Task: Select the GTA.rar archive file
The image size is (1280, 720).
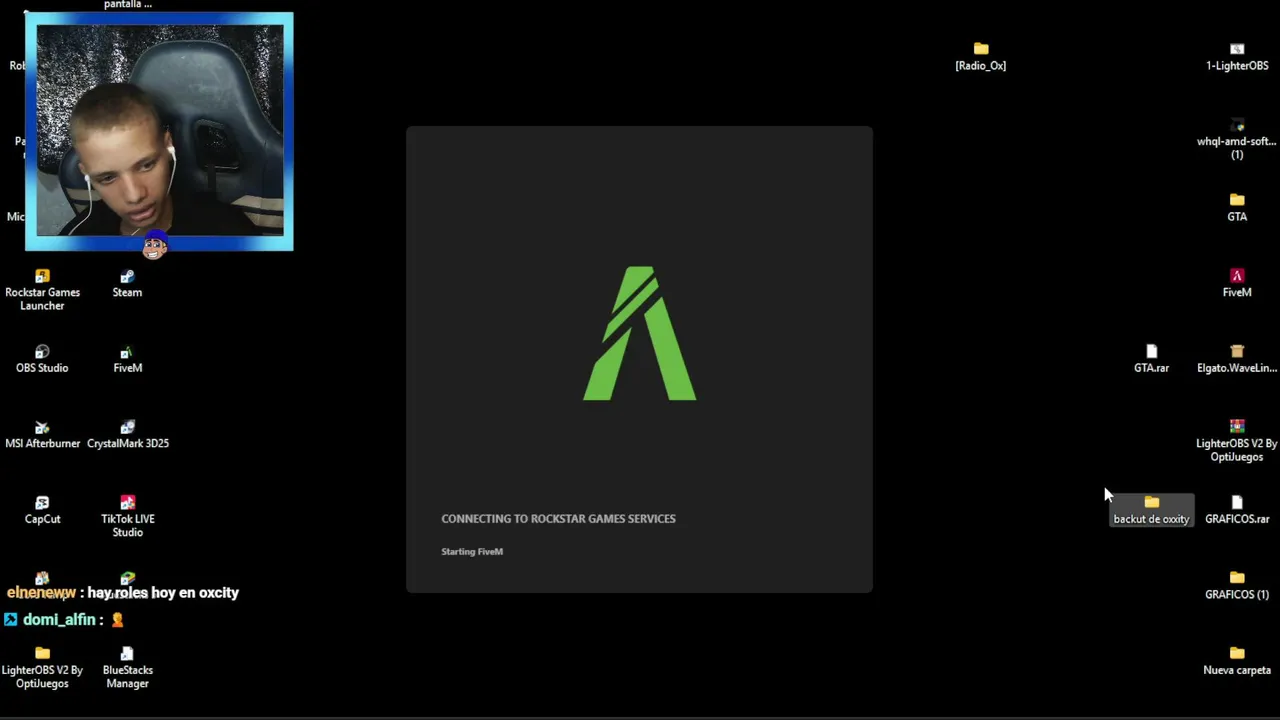Action: (x=1151, y=359)
